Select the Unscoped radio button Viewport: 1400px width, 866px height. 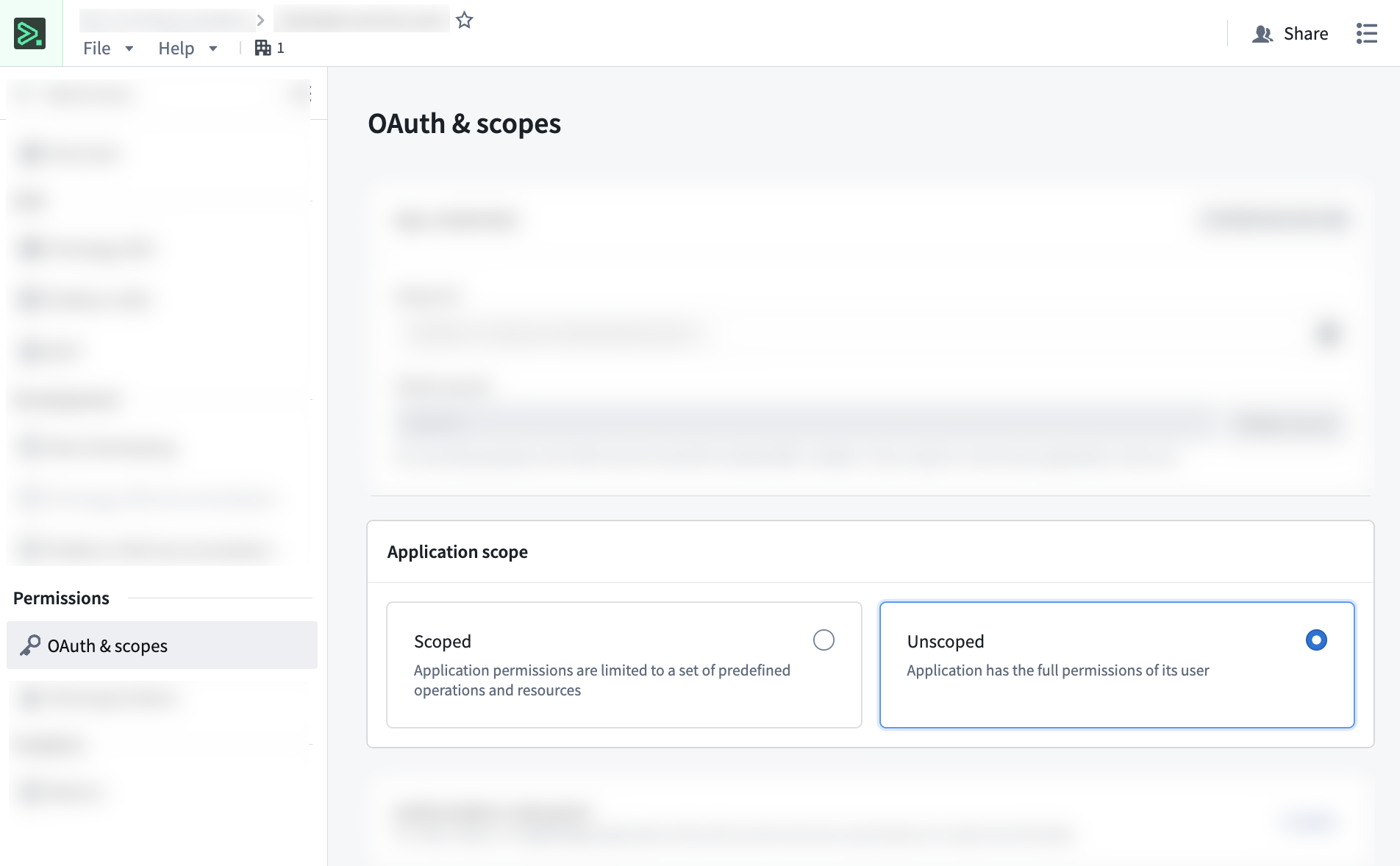point(1316,640)
